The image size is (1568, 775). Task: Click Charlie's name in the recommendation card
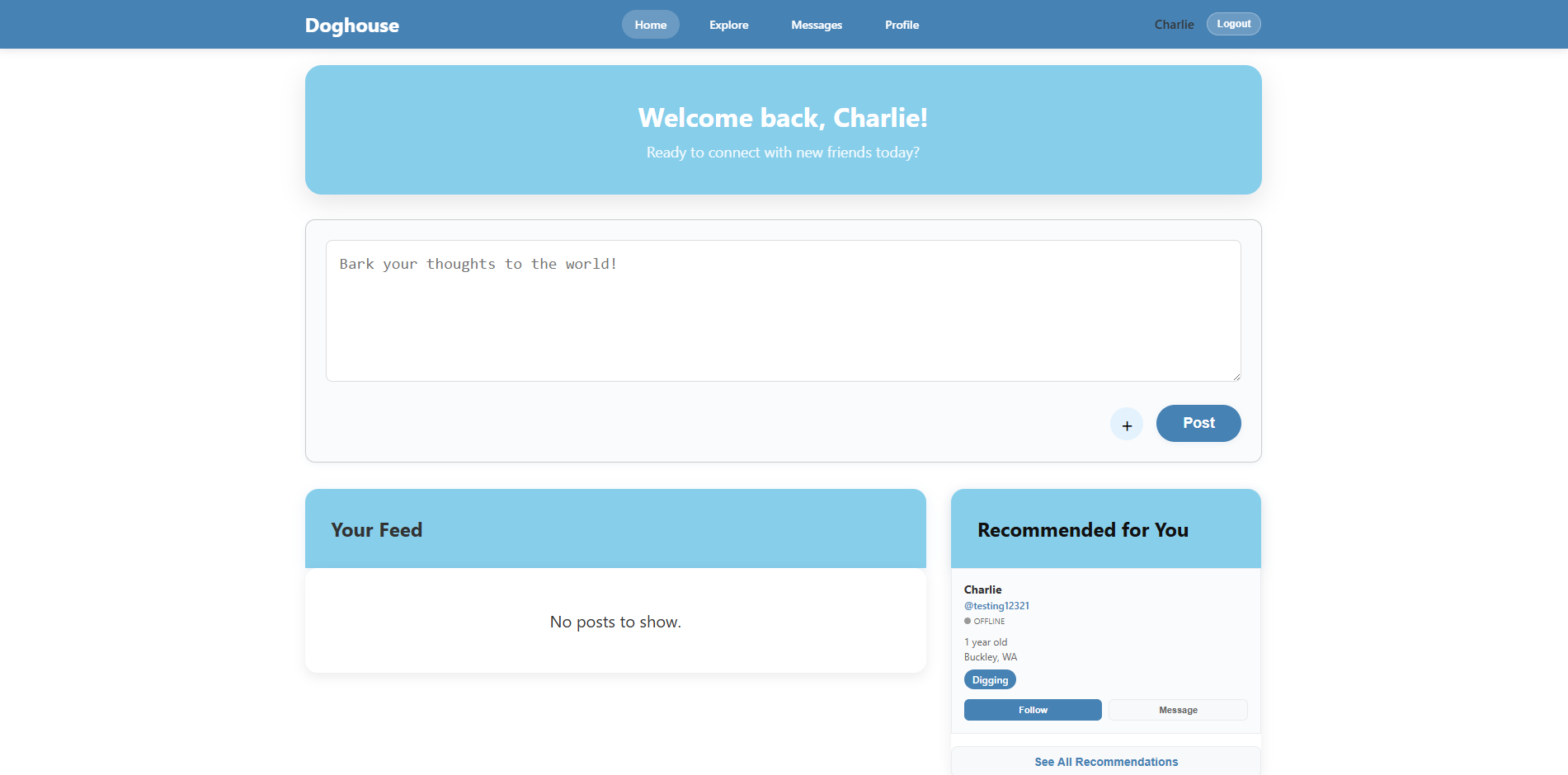click(982, 589)
